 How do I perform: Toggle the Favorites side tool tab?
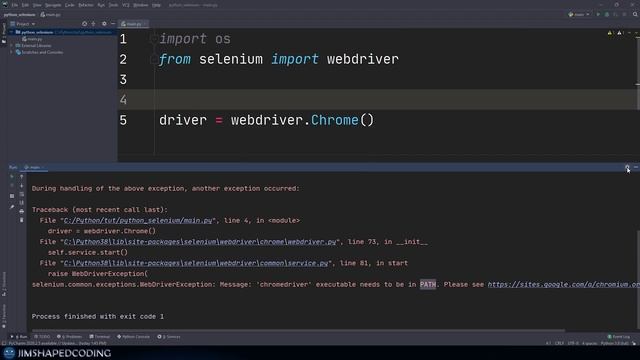point(4,316)
